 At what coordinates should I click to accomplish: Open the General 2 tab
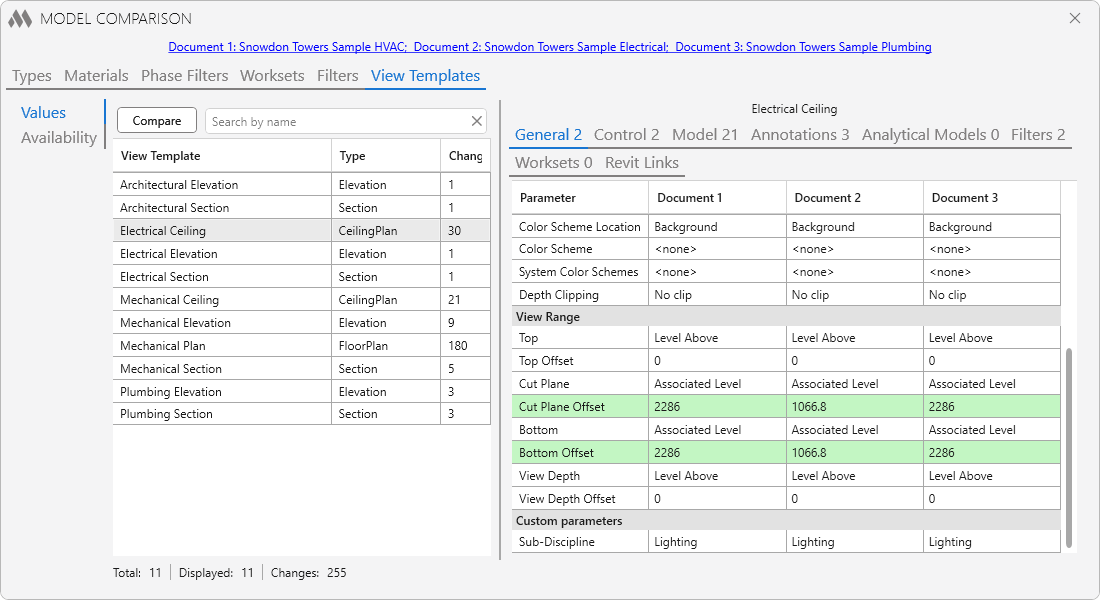point(548,135)
